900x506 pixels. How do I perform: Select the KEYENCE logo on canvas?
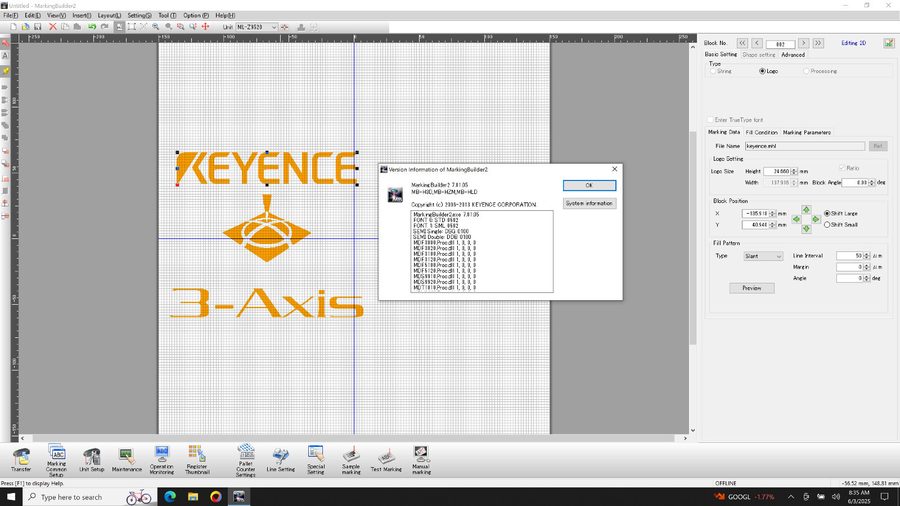[x=267, y=168]
